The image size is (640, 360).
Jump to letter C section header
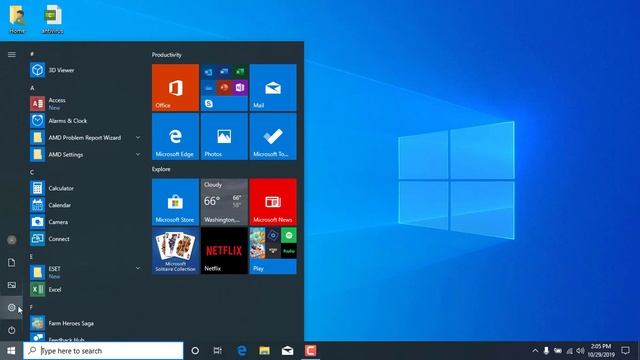(32, 172)
